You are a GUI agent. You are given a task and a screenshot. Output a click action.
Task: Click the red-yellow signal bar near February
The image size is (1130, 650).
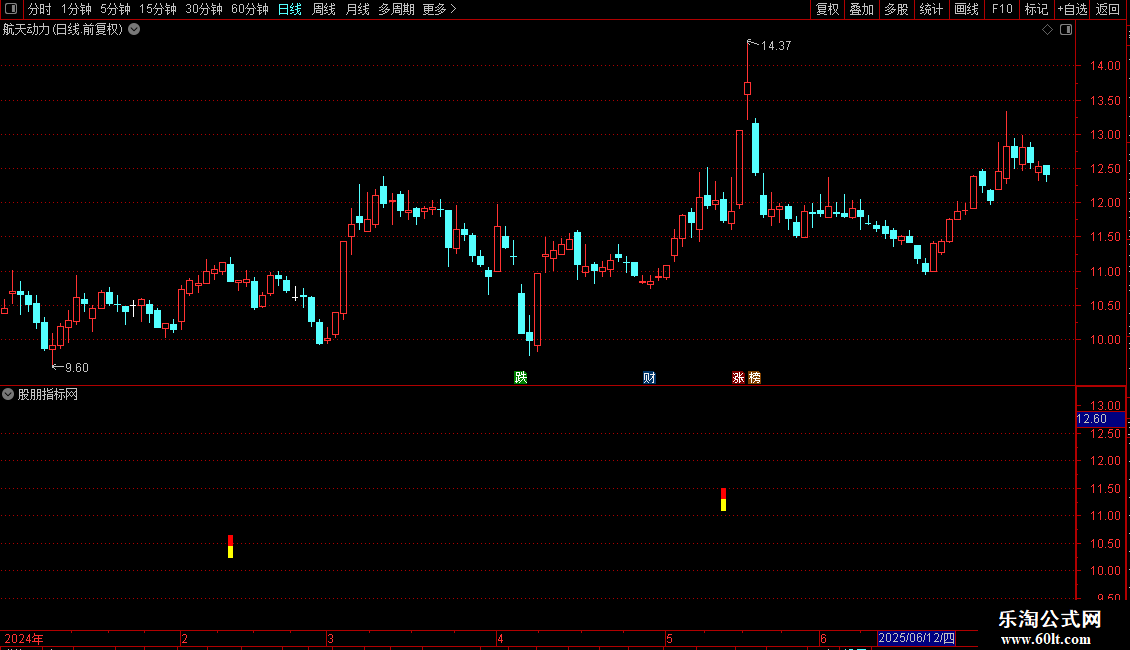tap(231, 546)
